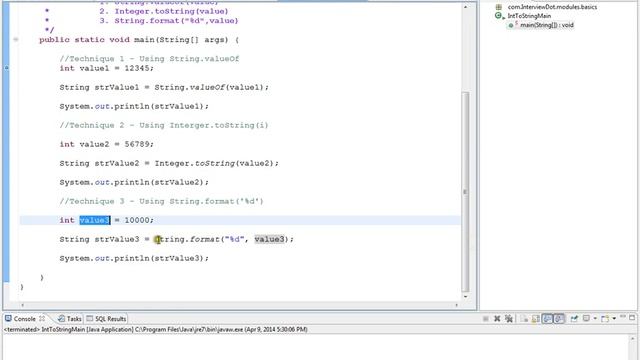Click the terminated IntToStringMain console status line
The width and height of the screenshot is (640, 360).
[156, 329]
